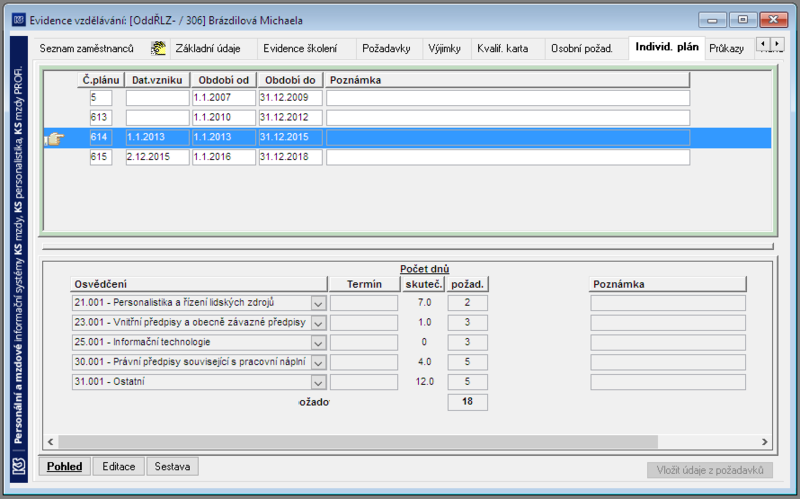Click the Termín column header
800x499 pixels.
click(364, 284)
